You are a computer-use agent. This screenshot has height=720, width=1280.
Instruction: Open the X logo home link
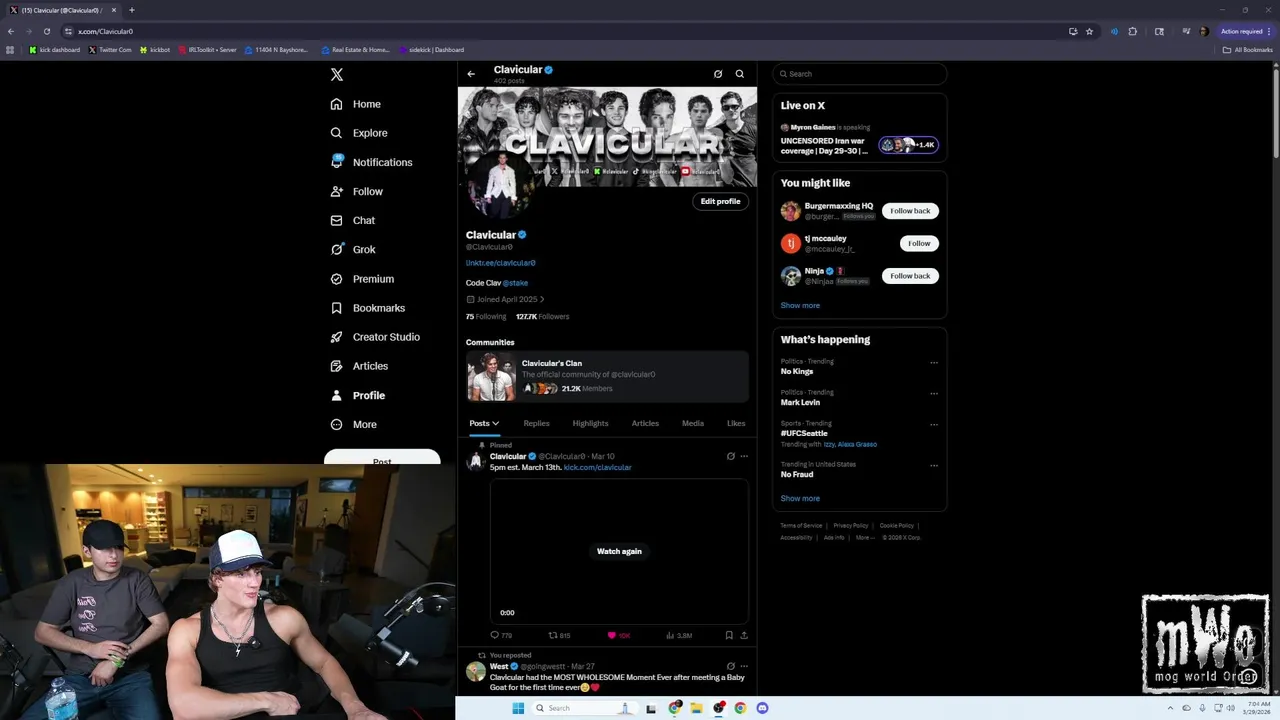click(x=337, y=74)
